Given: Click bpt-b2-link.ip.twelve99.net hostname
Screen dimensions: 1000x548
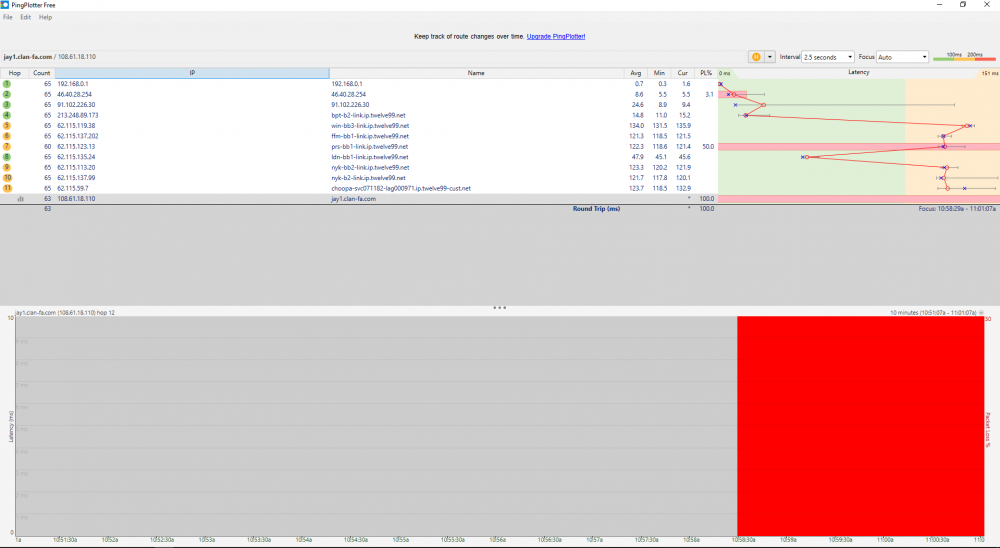Looking at the screenshot, I should coord(368,115).
